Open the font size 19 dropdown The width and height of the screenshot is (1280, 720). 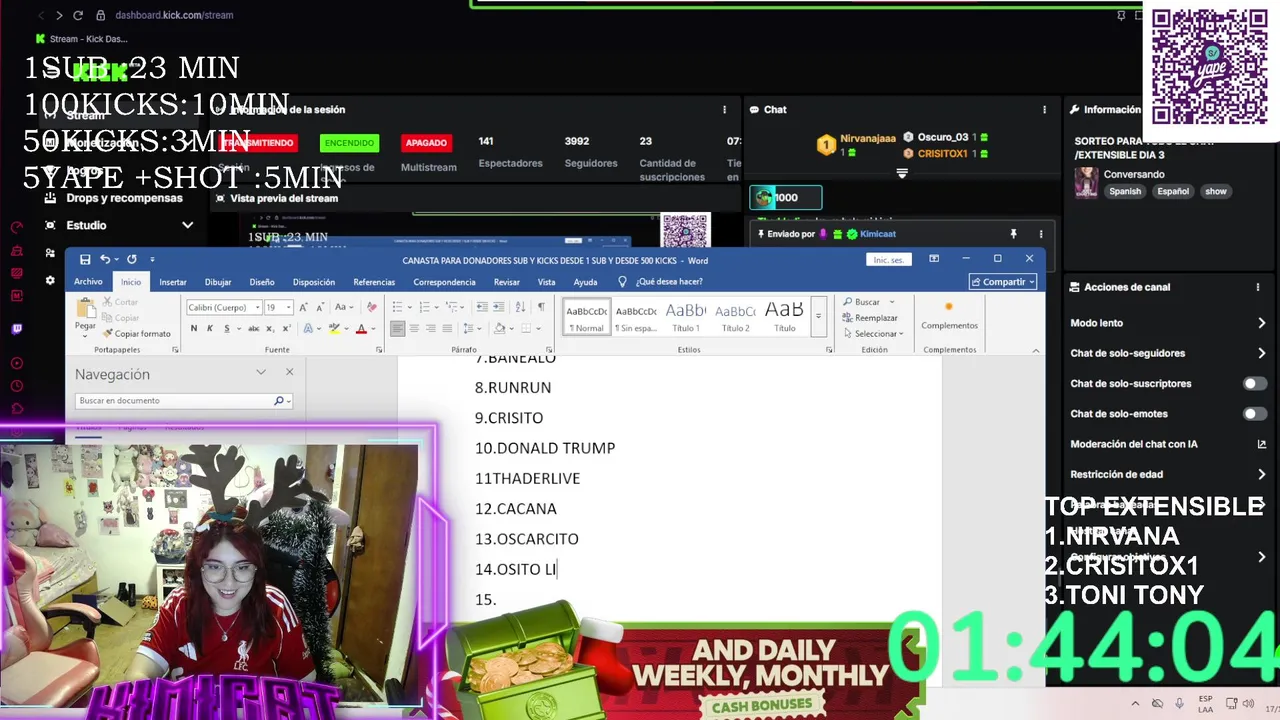pyautogui.click(x=289, y=307)
